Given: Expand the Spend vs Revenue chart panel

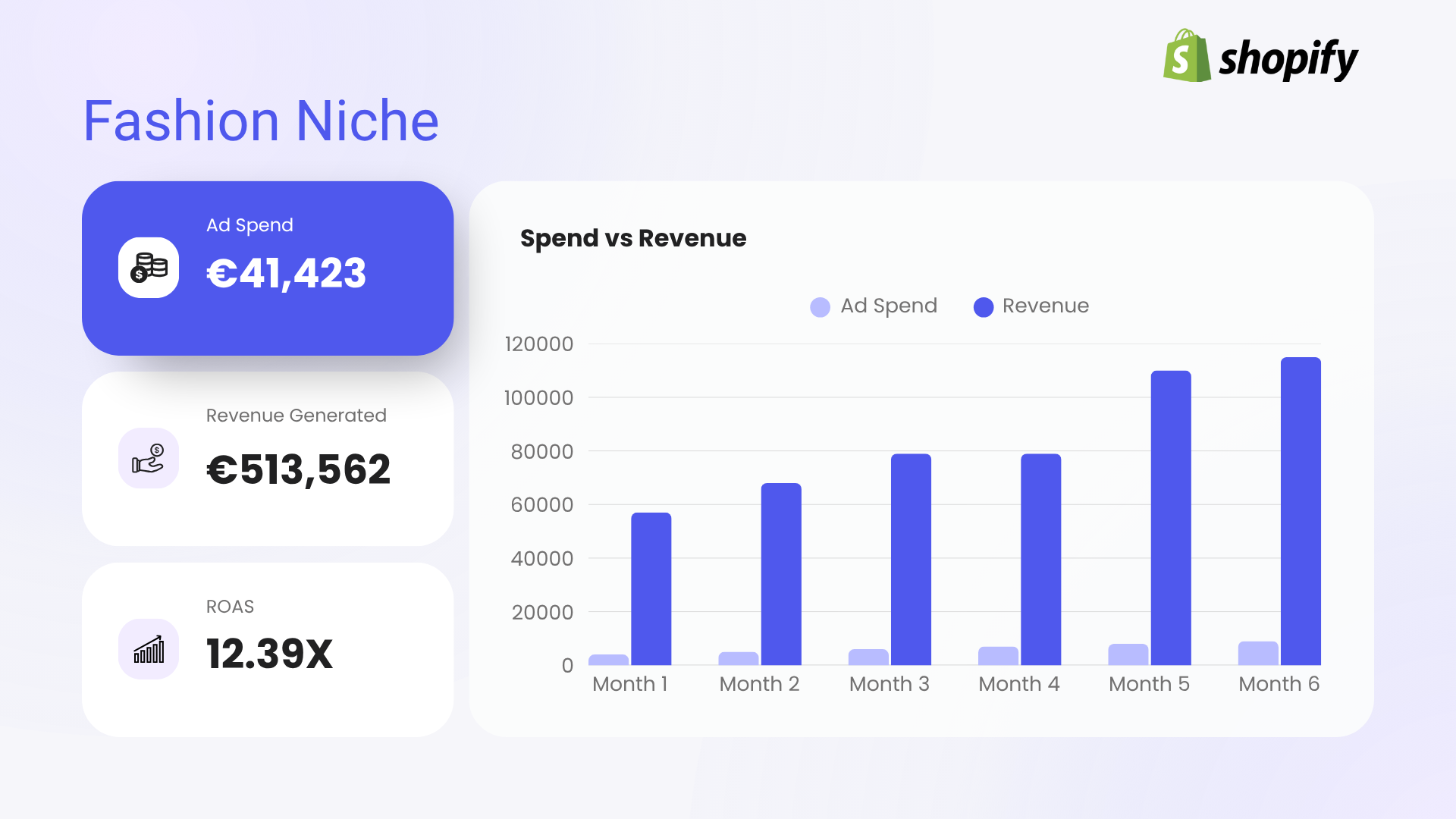Looking at the screenshot, I should pos(923,459).
